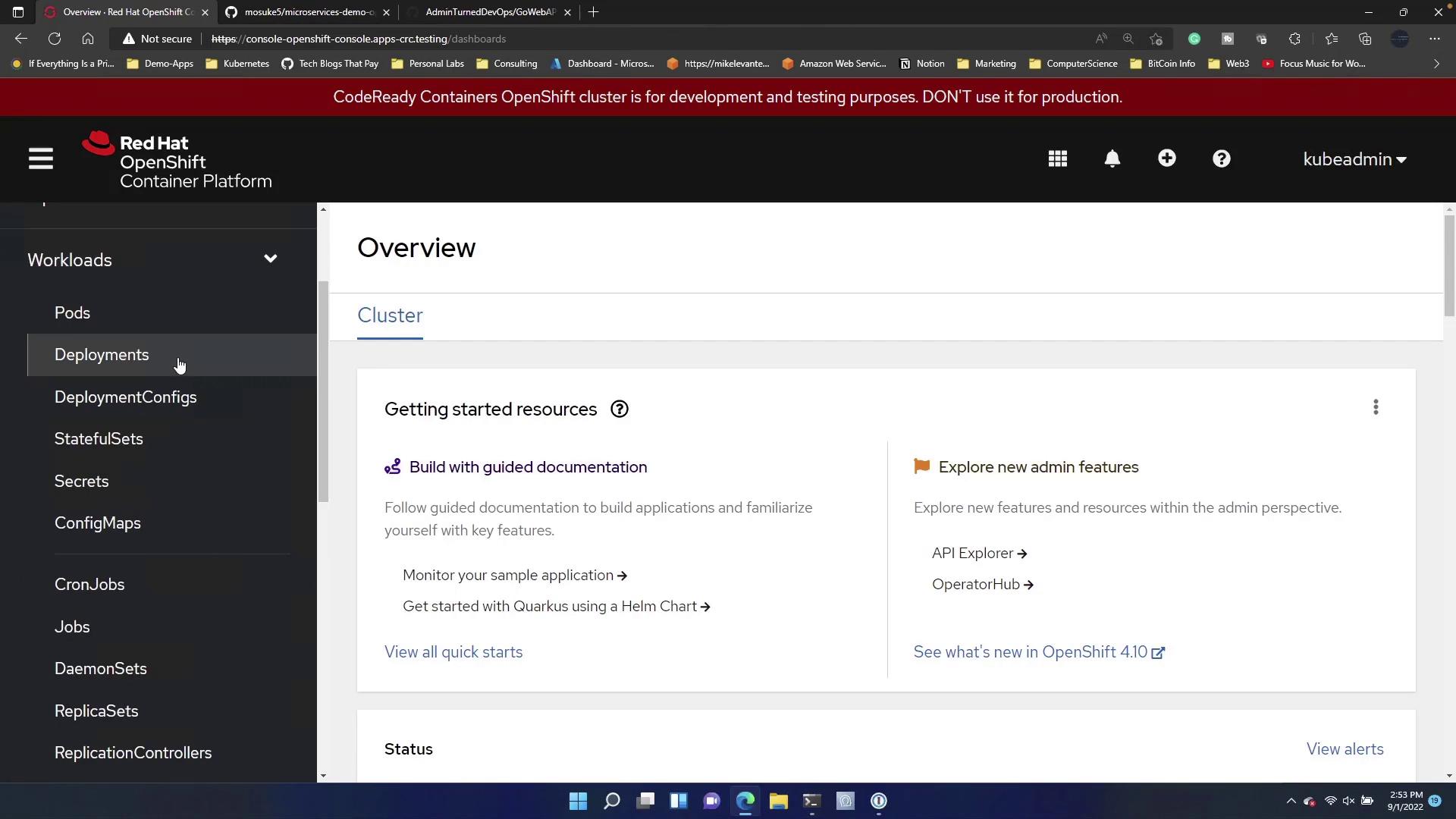Click View all quick starts link
Viewport: 1456px width, 819px height.
point(453,652)
